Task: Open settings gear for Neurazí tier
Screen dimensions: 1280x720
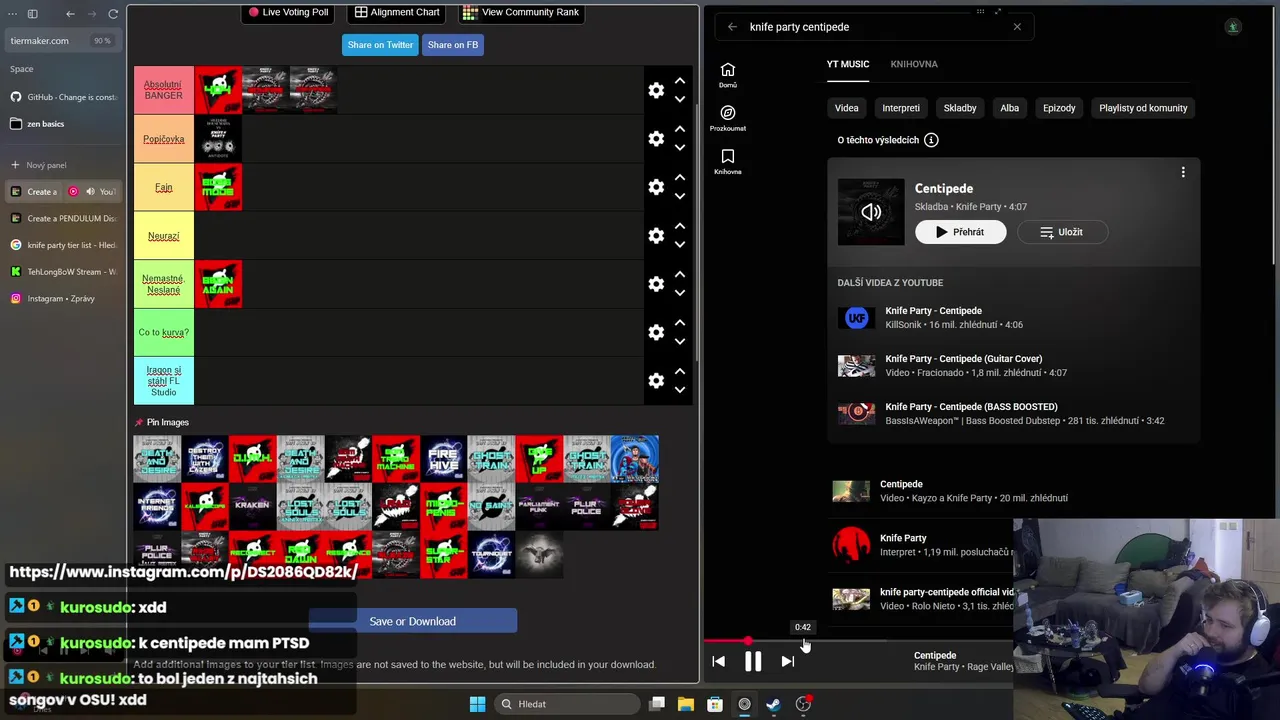Action: pyautogui.click(x=656, y=236)
